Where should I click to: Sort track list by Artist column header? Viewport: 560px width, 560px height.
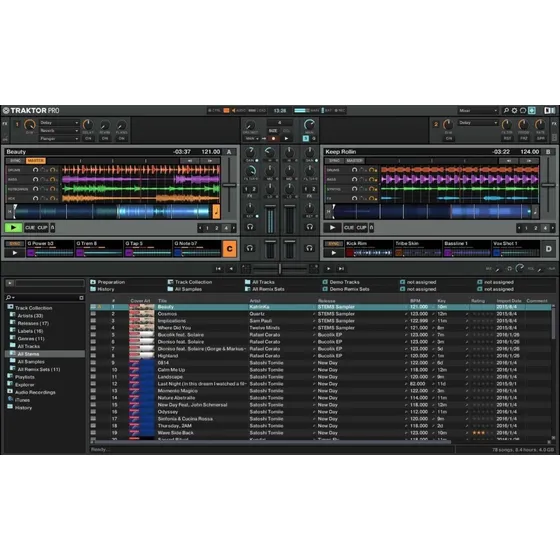click(255, 301)
